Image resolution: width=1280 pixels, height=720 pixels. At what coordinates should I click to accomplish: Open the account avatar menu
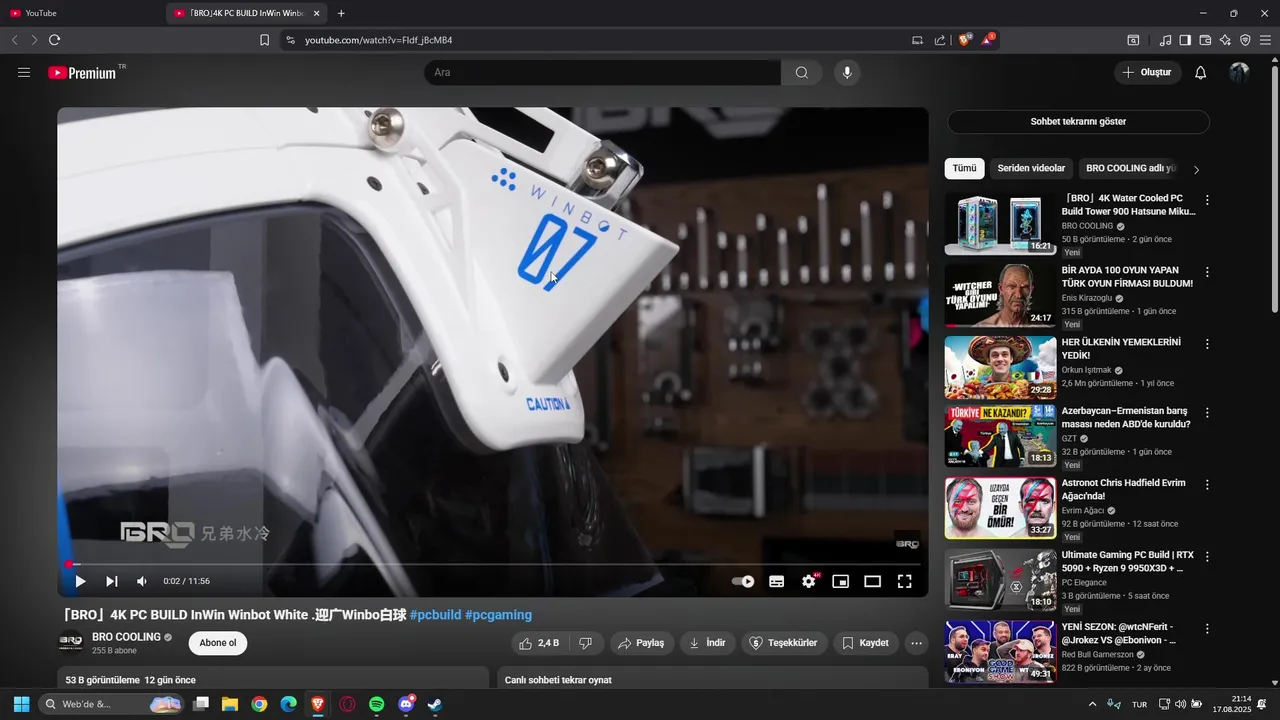[1239, 73]
